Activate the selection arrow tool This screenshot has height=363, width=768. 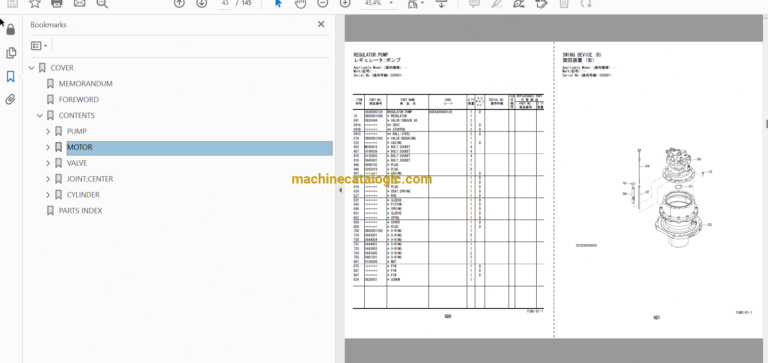[x=278, y=3]
